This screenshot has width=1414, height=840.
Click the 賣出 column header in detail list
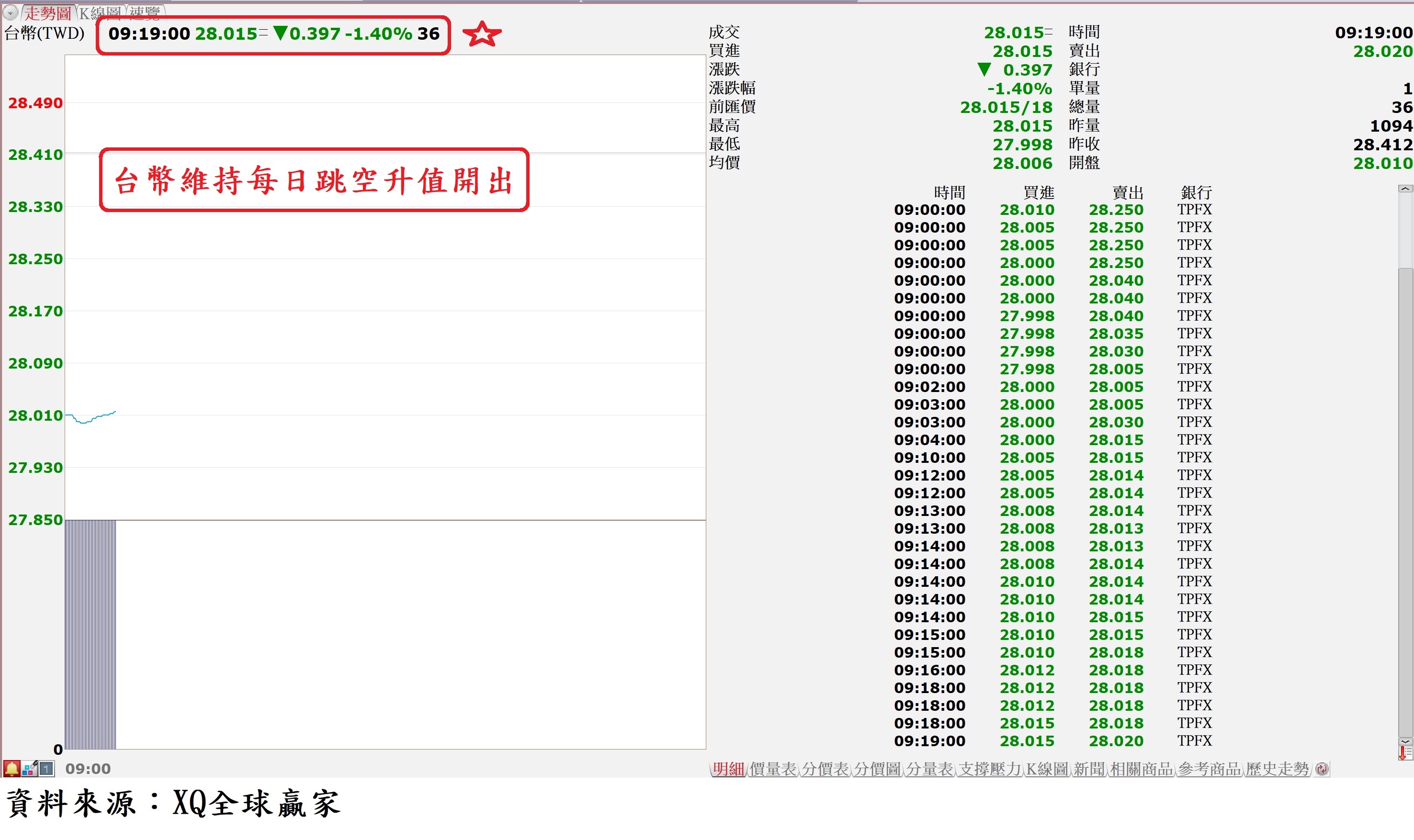tap(1128, 192)
